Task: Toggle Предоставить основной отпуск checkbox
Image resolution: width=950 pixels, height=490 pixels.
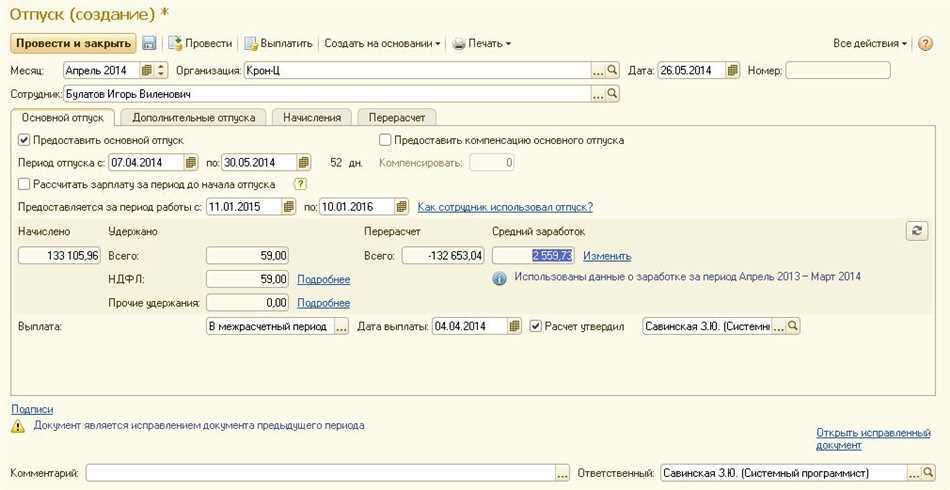Action: coord(25,140)
